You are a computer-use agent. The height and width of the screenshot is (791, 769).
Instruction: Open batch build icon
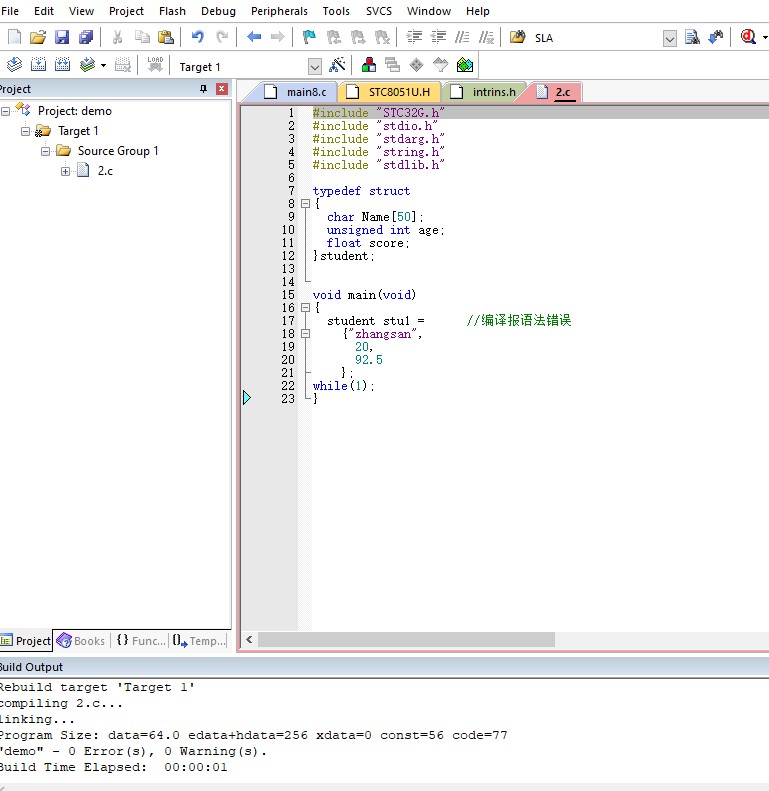click(x=87, y=65)
